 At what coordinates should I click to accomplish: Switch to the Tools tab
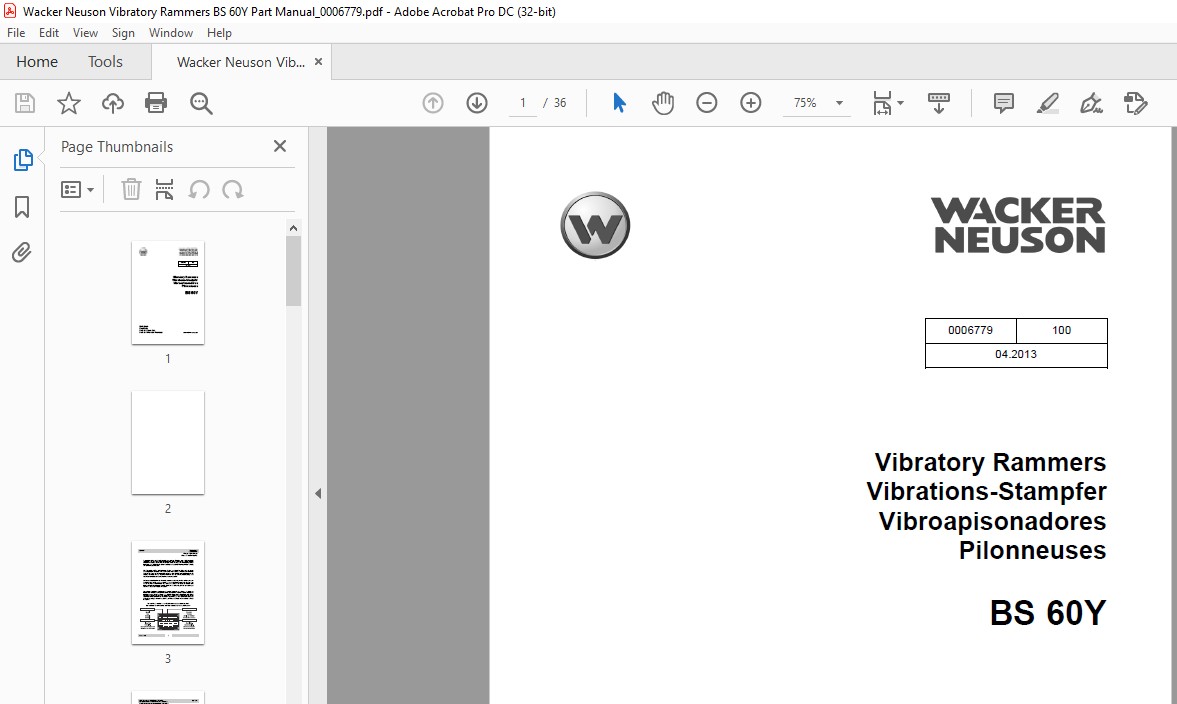click(105, 62)
